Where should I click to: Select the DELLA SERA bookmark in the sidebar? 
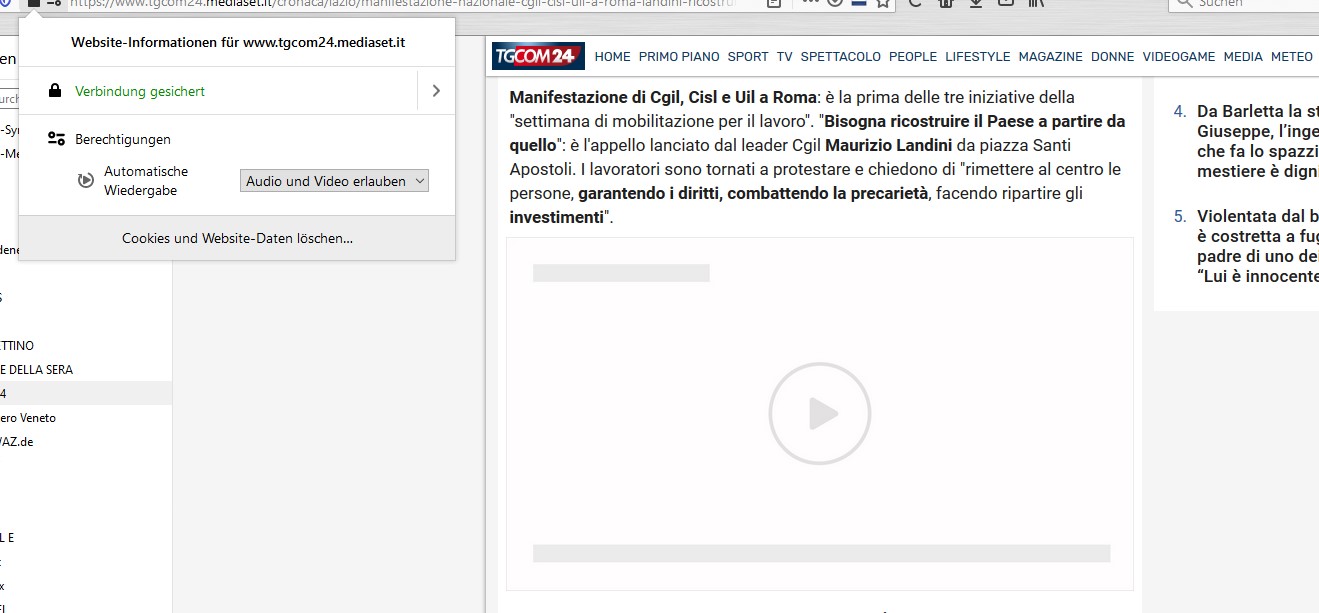pos(36,370)
